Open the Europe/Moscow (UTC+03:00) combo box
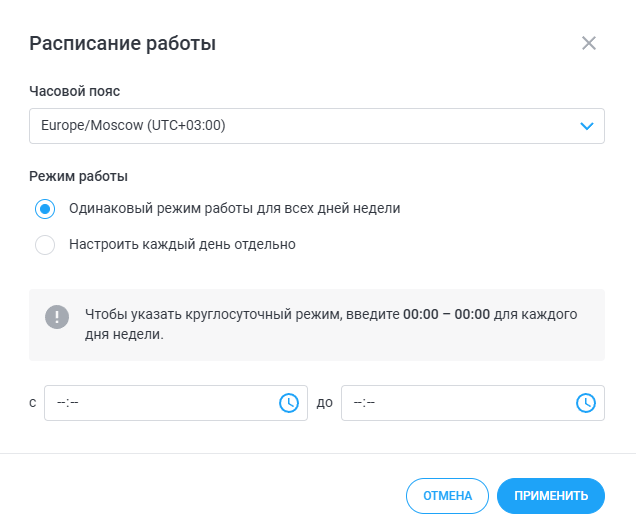The height and width of the screenshot is (532, 636). (x=300, y=126)
